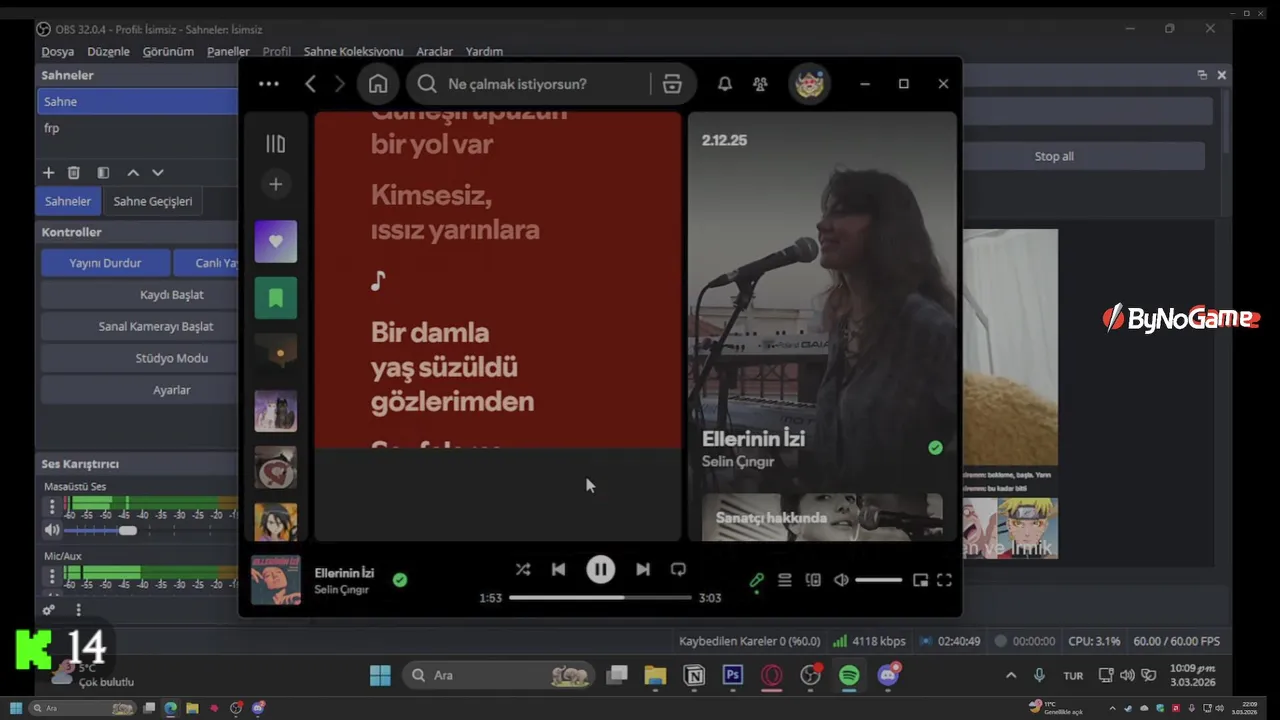Toggle shuffle in Spotify player
This screenshot has width=1280, height=720.
(x=523, y=569)
